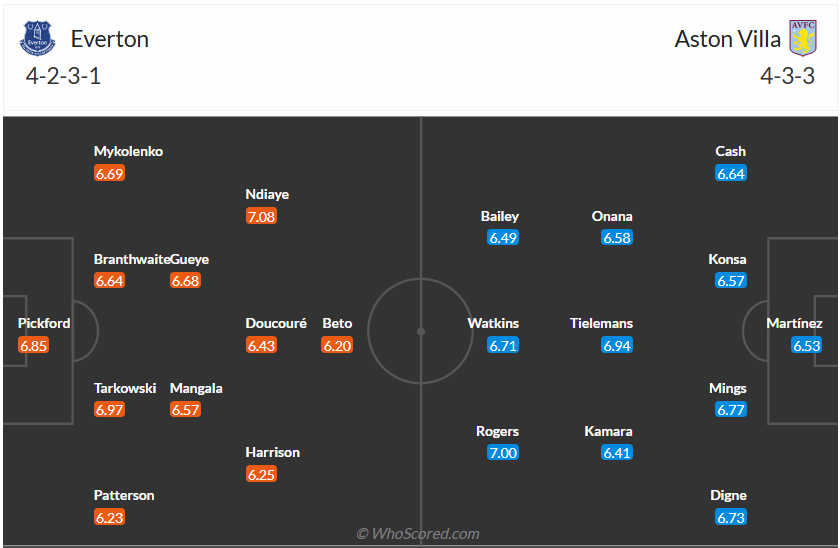
Task: Click the Everton club crest
Action: point(38,39)
